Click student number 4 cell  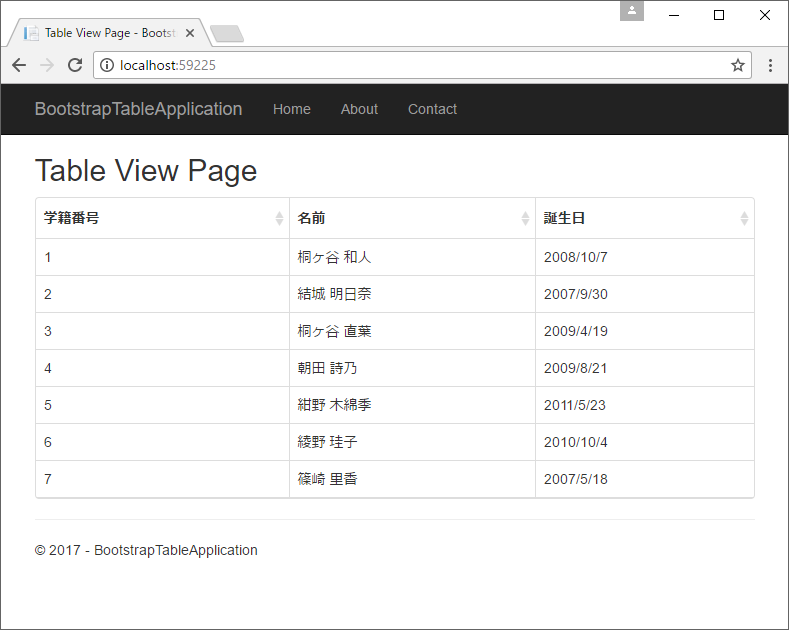163,368
